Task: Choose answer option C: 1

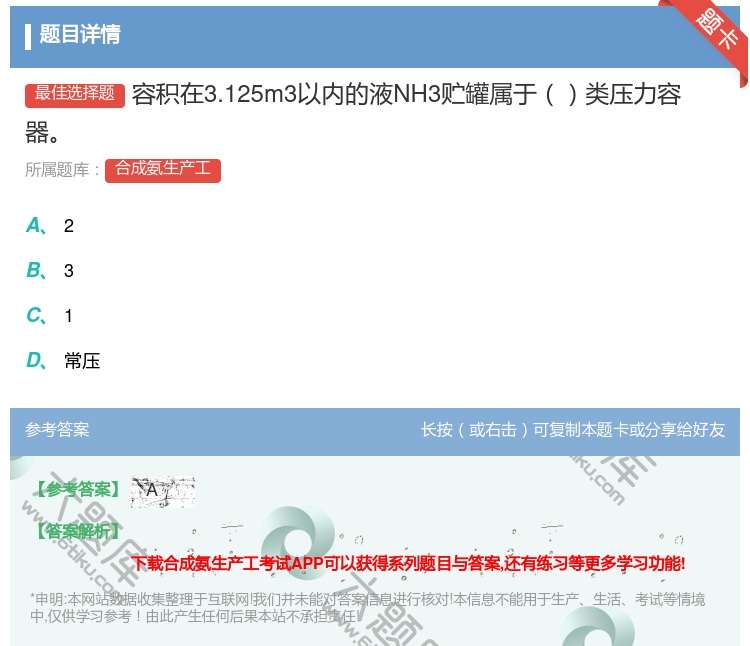Action: 49,316
